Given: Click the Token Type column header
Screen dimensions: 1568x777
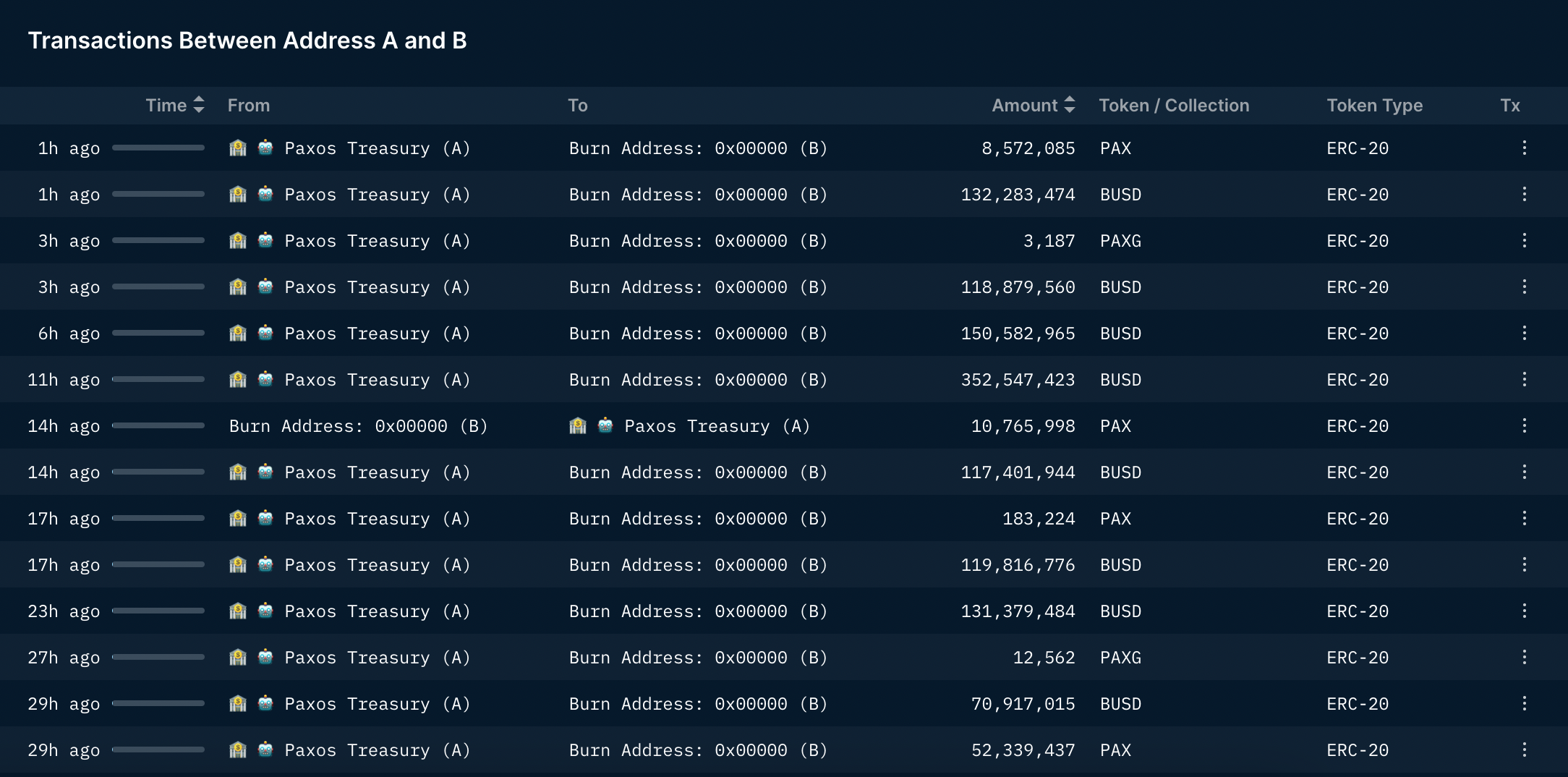Looking at the screenshot, I should click(1374, 106).
